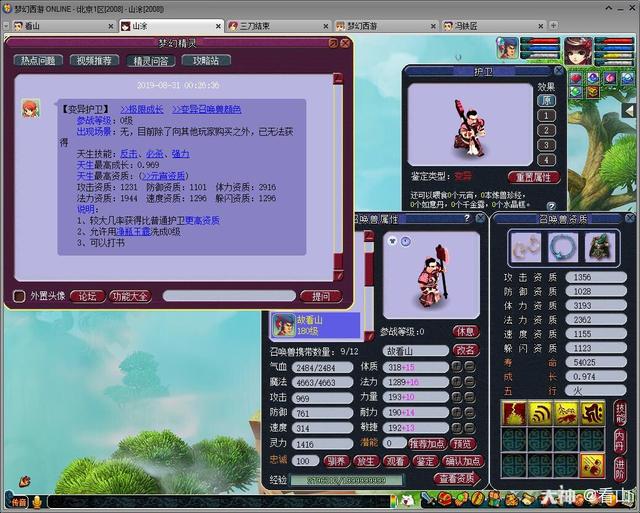The height and width of the screenshot is (513, 640).
Task: Click the 推荐加点 button
Action: click(x=427, y=443)
